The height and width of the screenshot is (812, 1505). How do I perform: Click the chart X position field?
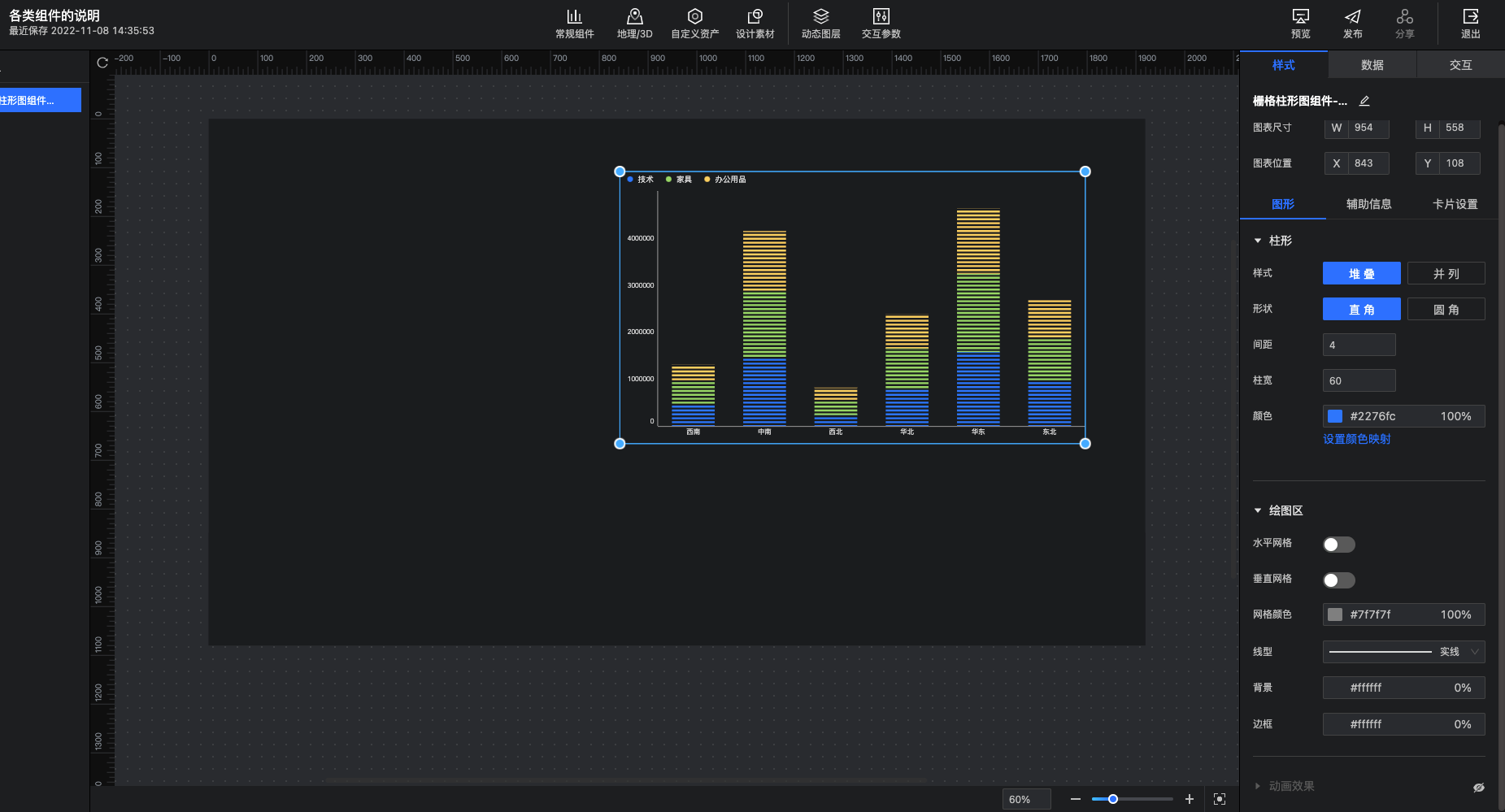pyautogui.click(x=1357, y=163)
